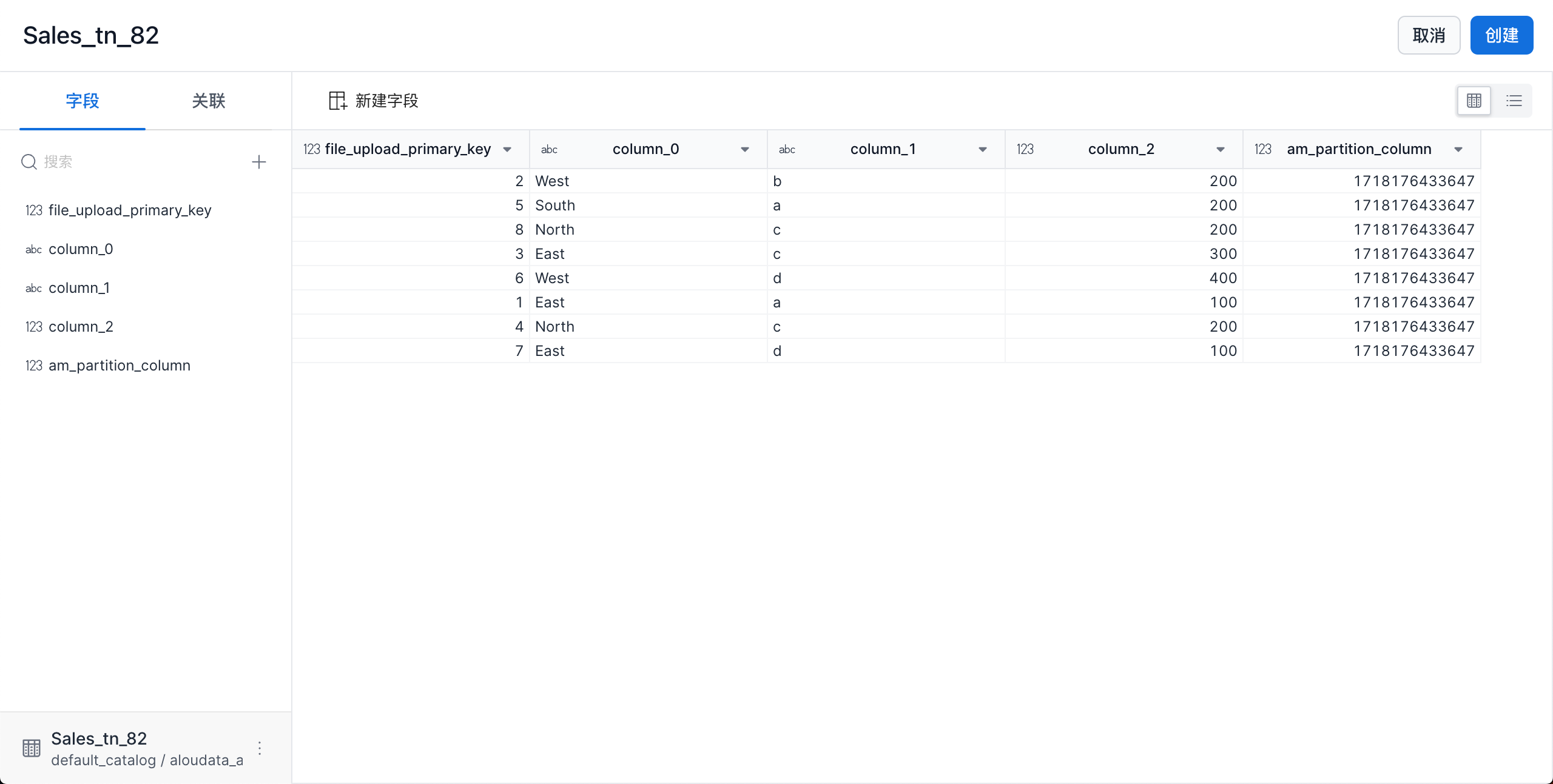The height and width of the screenshot is (784, 1553).
Task: Open column_0 header dropdown arrow
Action: point(745,149)
